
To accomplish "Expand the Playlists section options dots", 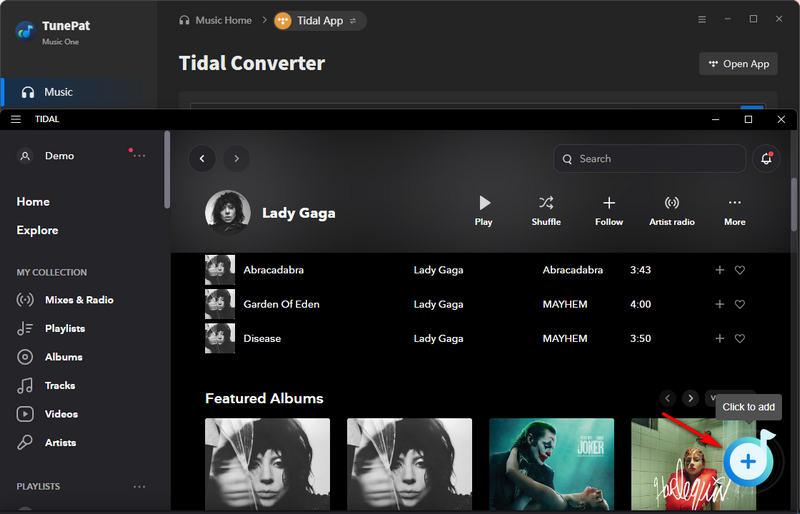I will click(x=140, y=487).
